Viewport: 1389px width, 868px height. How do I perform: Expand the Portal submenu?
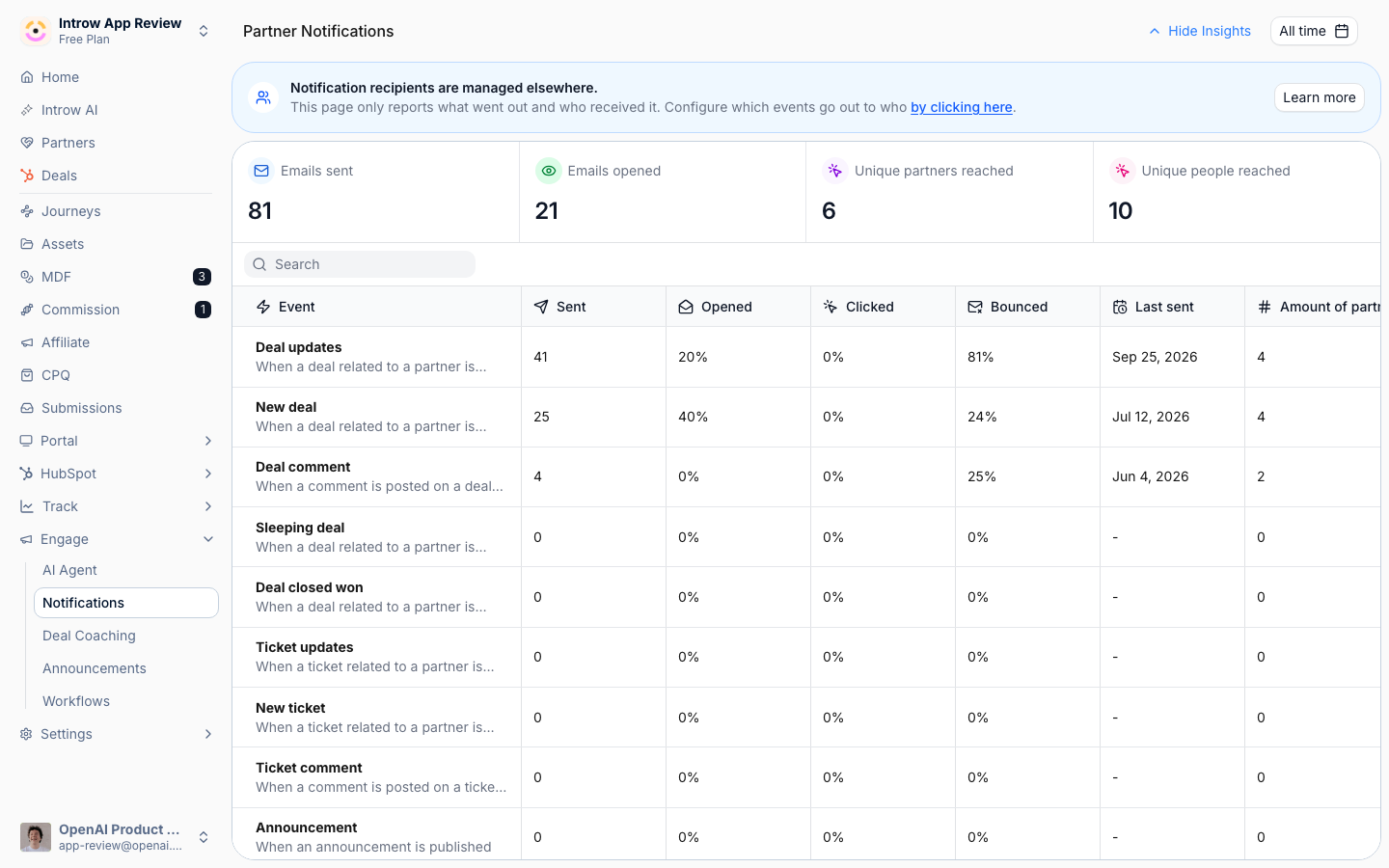point(208,441)
